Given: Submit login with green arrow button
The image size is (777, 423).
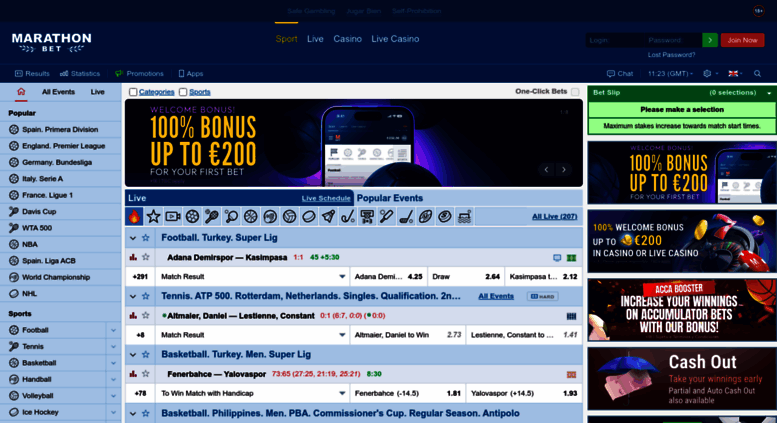Looking at the screenshot, I should (x=710, y=40).
